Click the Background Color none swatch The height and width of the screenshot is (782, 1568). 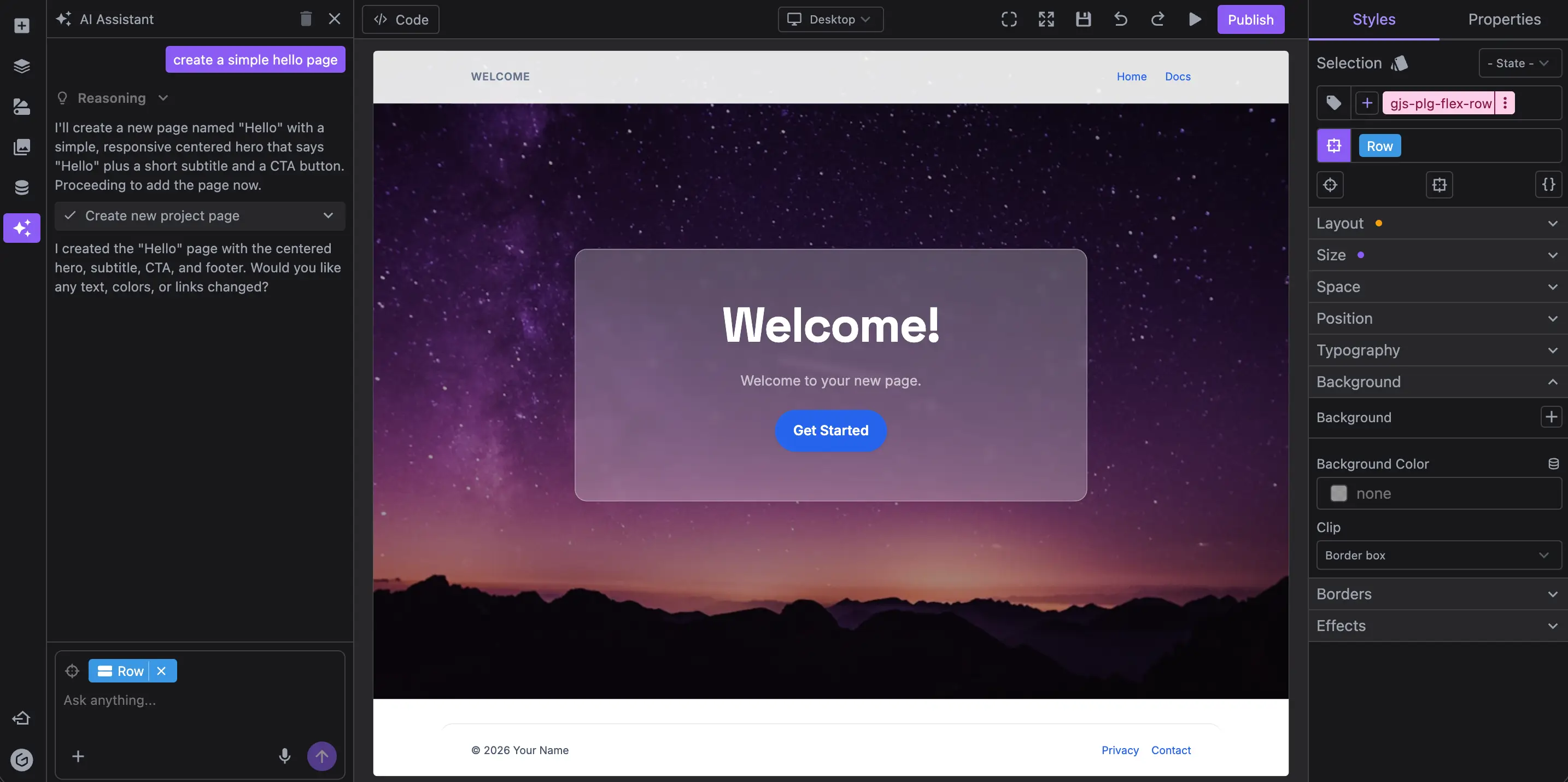[x=1338, y=493]
